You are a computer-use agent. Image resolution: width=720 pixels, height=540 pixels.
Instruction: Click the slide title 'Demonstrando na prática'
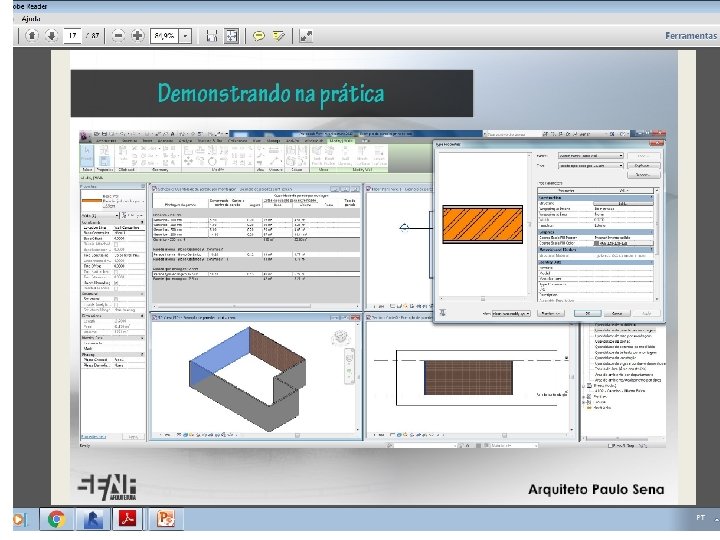click(271, 93)
